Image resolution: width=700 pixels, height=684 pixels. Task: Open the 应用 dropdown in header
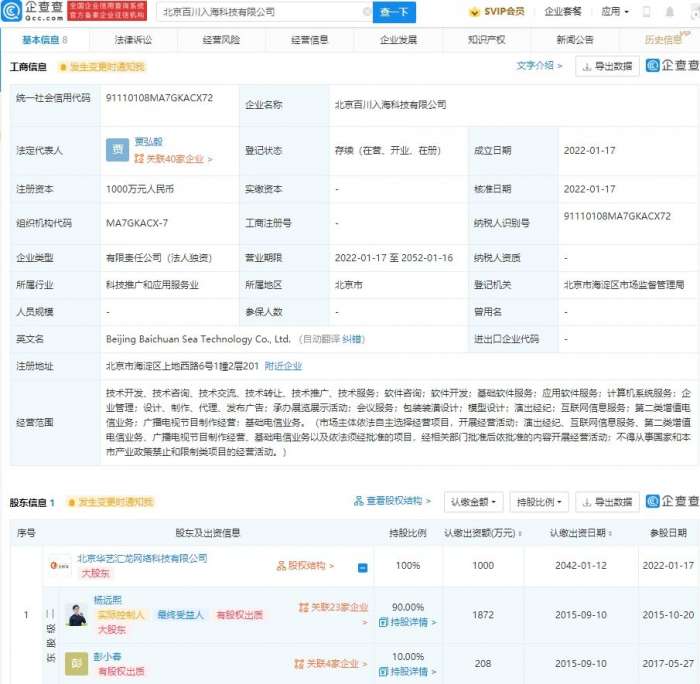[615, 13]
